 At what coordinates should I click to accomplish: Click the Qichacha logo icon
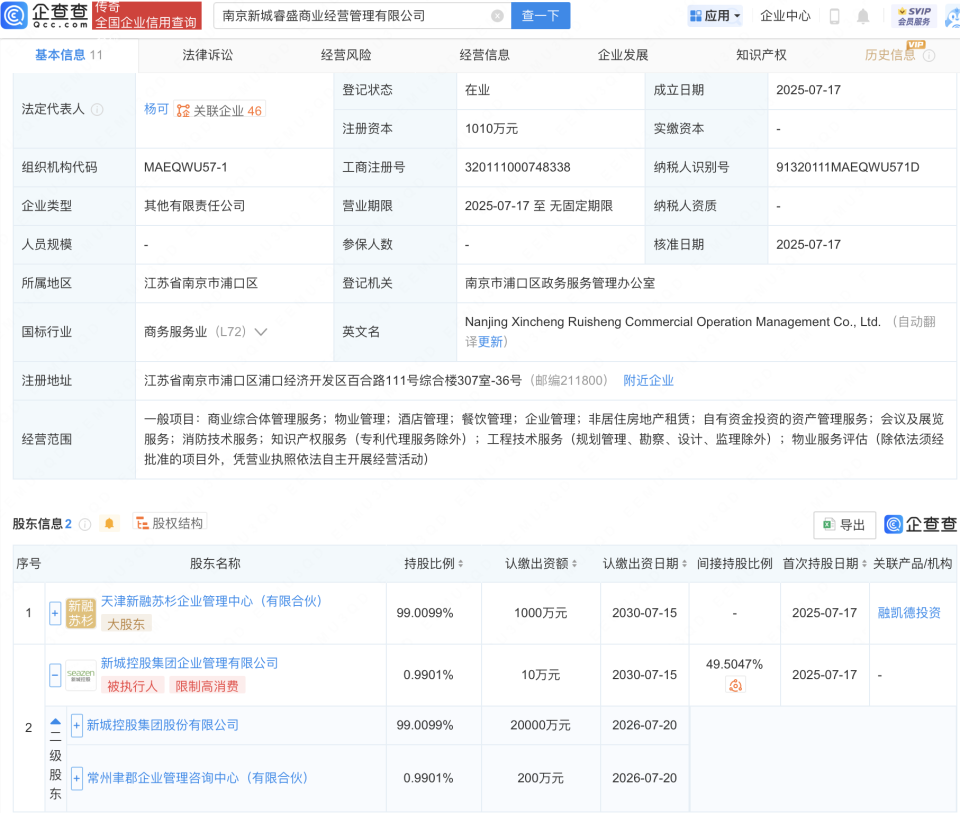coord(14,15)
